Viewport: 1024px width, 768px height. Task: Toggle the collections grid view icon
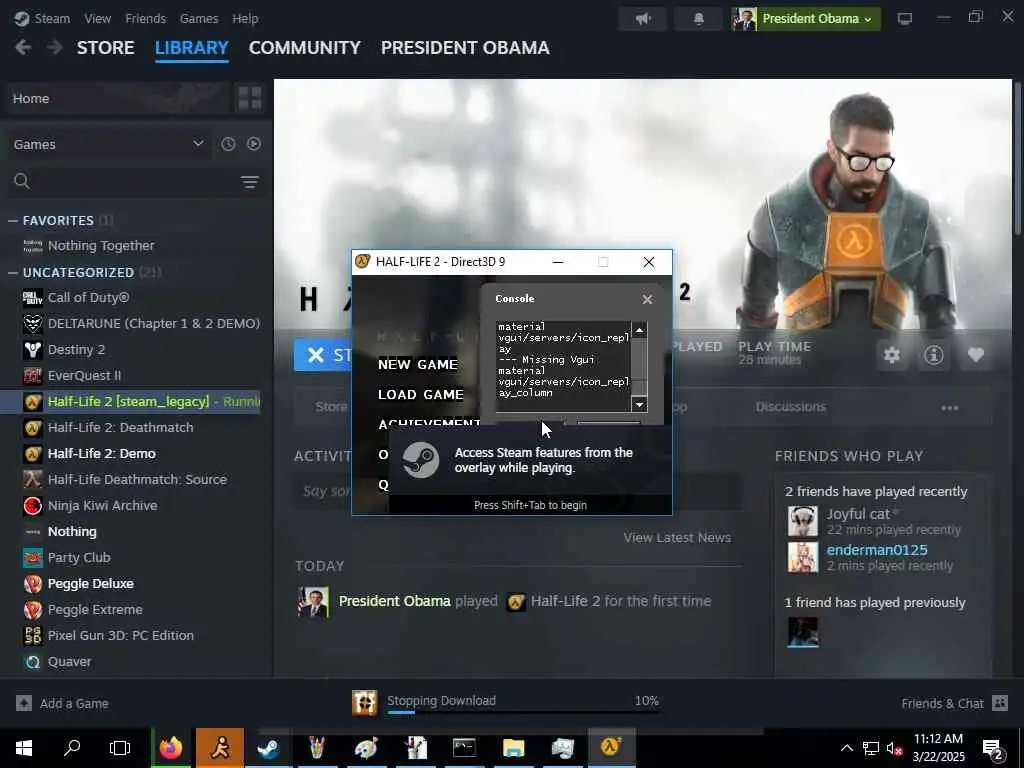249,98
